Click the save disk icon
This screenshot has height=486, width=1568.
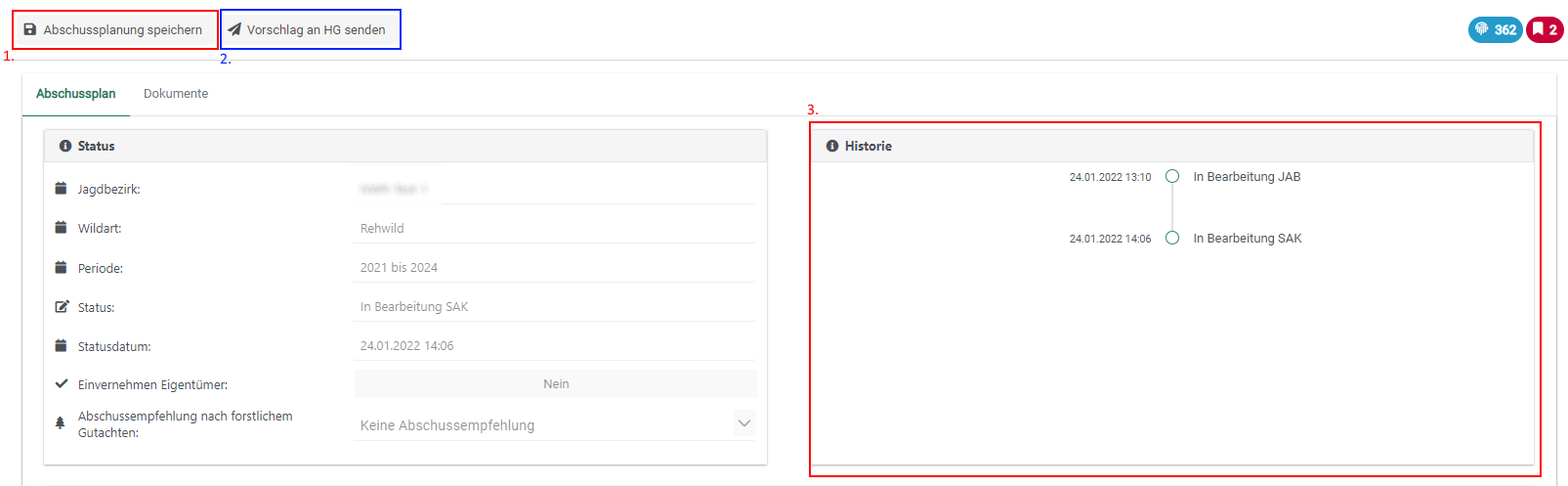[30, 29]
